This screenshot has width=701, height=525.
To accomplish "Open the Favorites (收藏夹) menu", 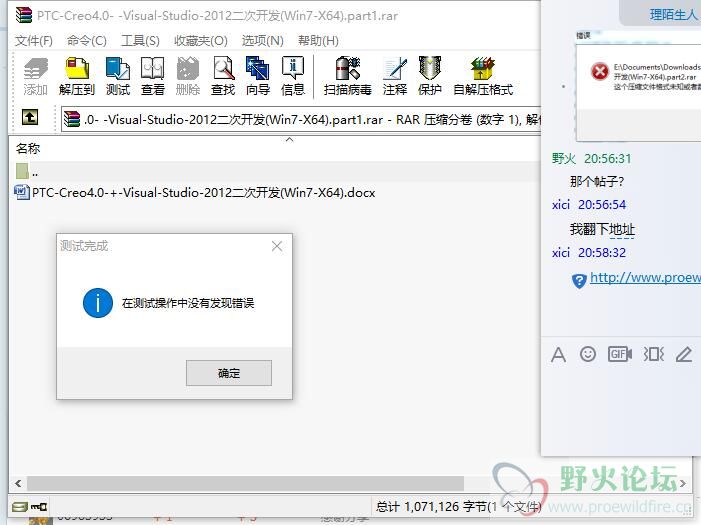I will (201, 41).
